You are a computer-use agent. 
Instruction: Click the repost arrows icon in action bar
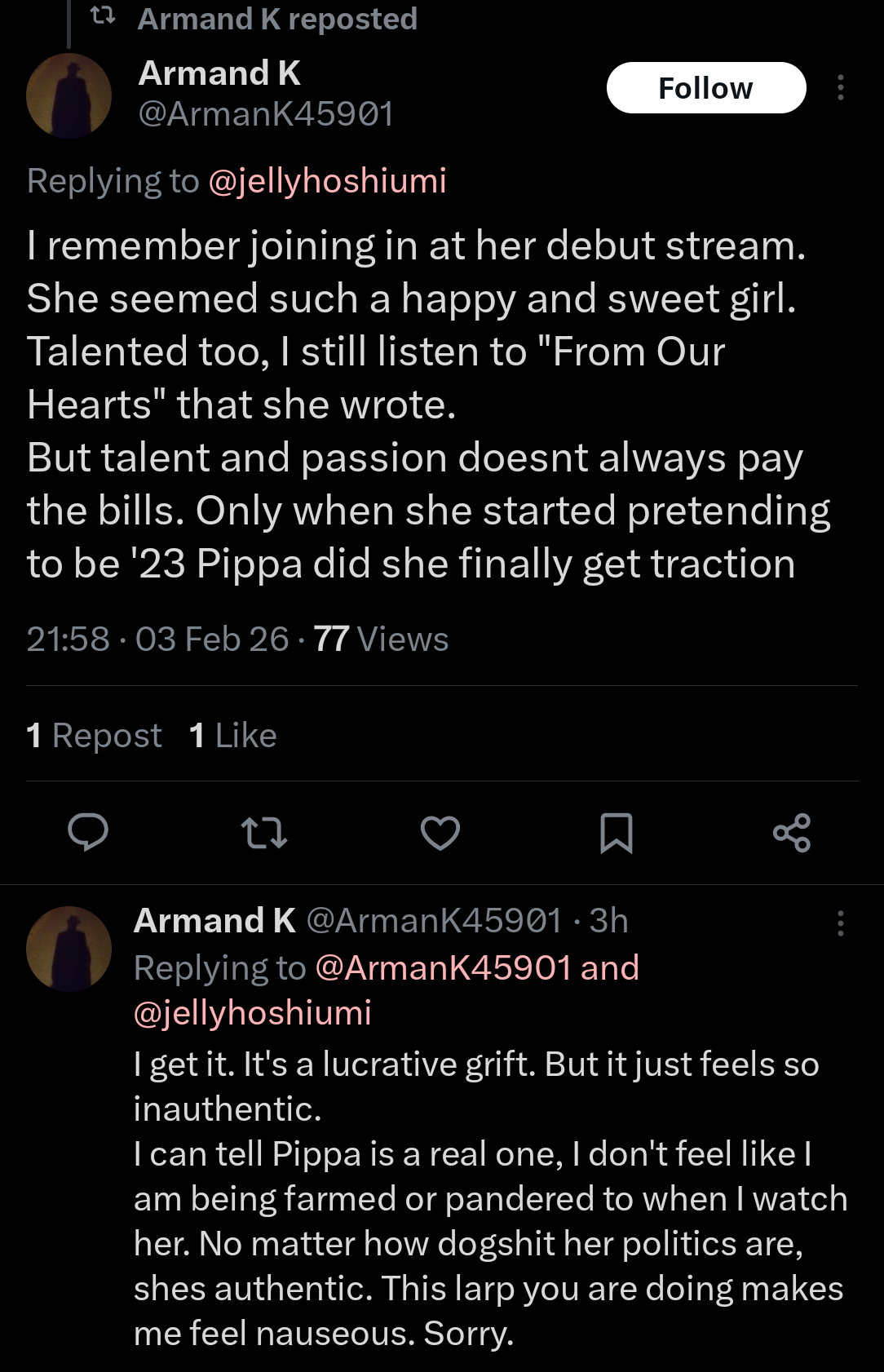pyautogui.click(x=264, y=832)
